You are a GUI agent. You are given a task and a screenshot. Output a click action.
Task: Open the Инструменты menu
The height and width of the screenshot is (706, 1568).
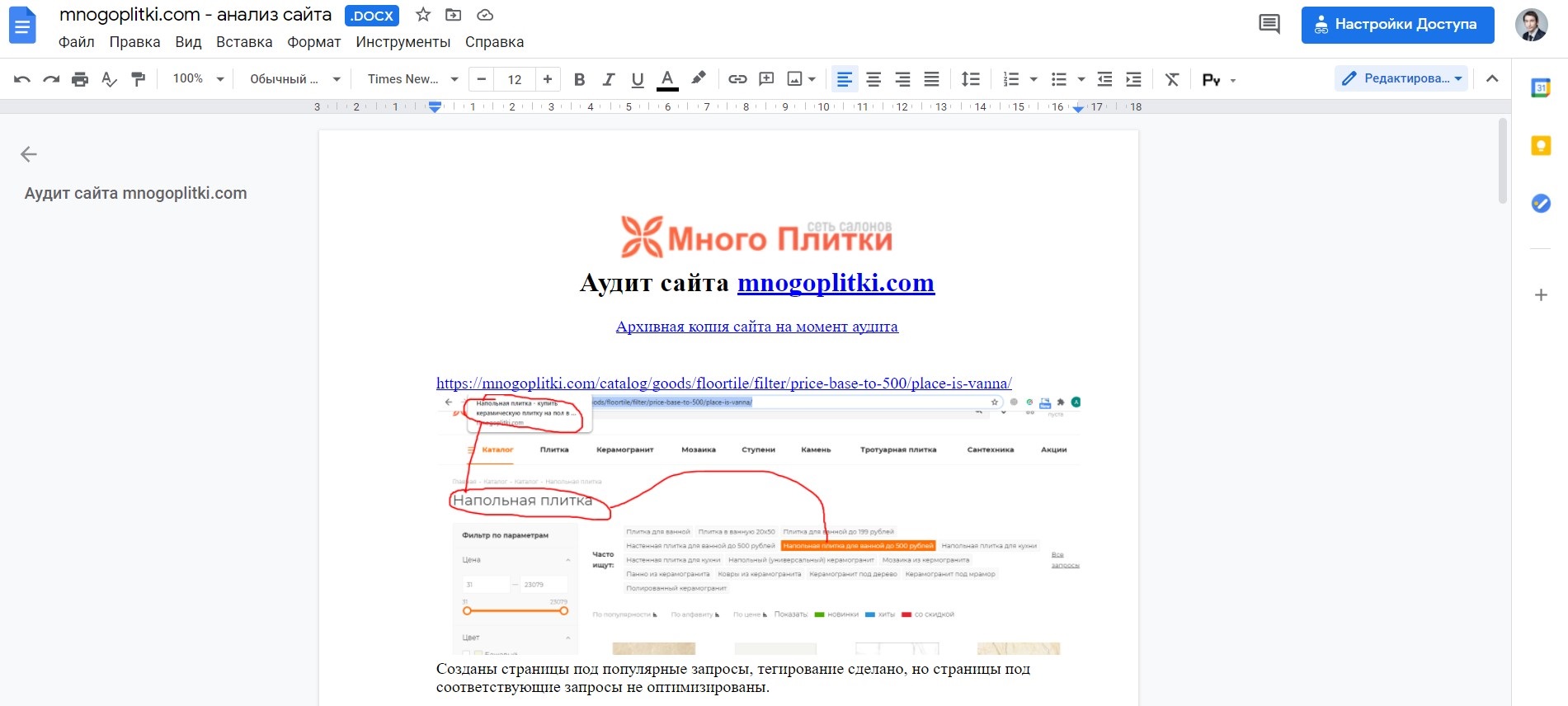[403, 42]
